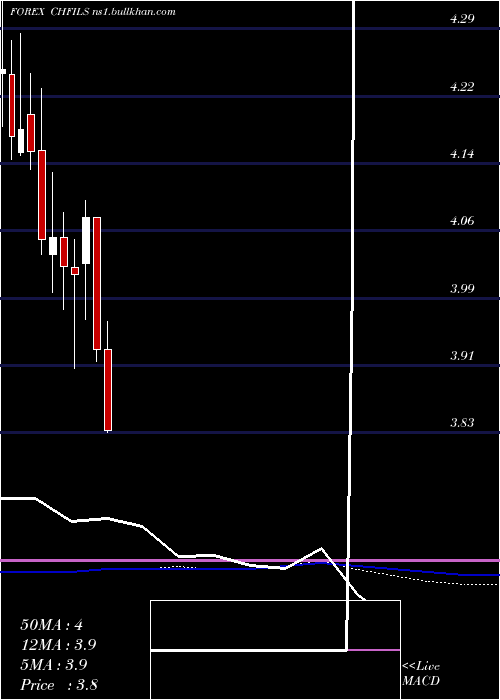Screen dimensions: 500x700
Task: Click the 4.22 price axis label
Action: coord(462,87)
